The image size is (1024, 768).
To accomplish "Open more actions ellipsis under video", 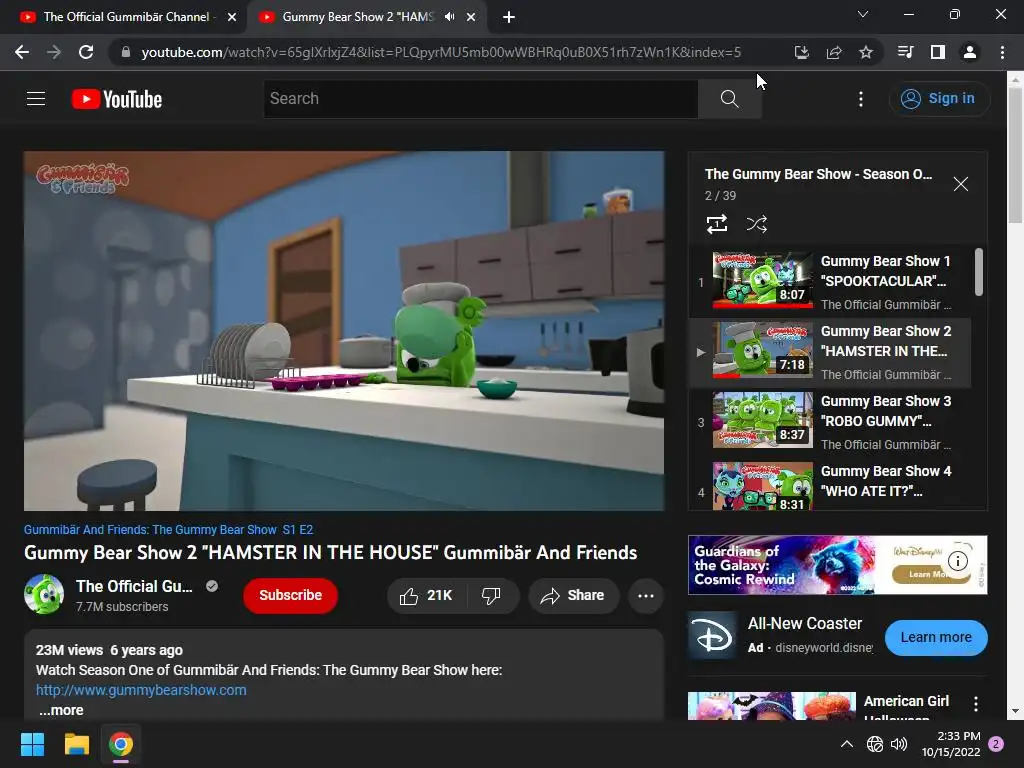I will (x=646, y=596).
